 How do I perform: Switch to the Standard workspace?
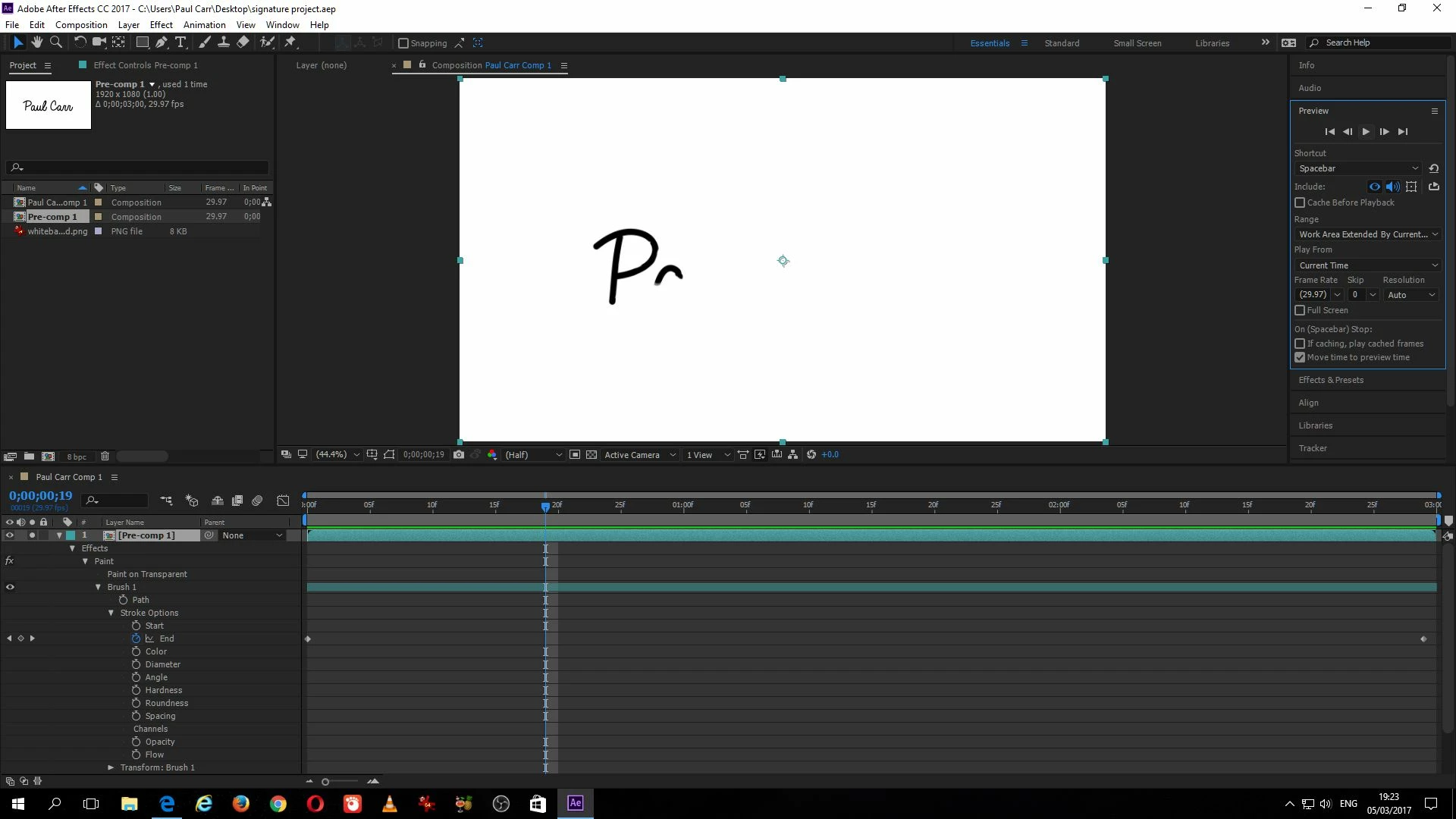click(1062, 43)
